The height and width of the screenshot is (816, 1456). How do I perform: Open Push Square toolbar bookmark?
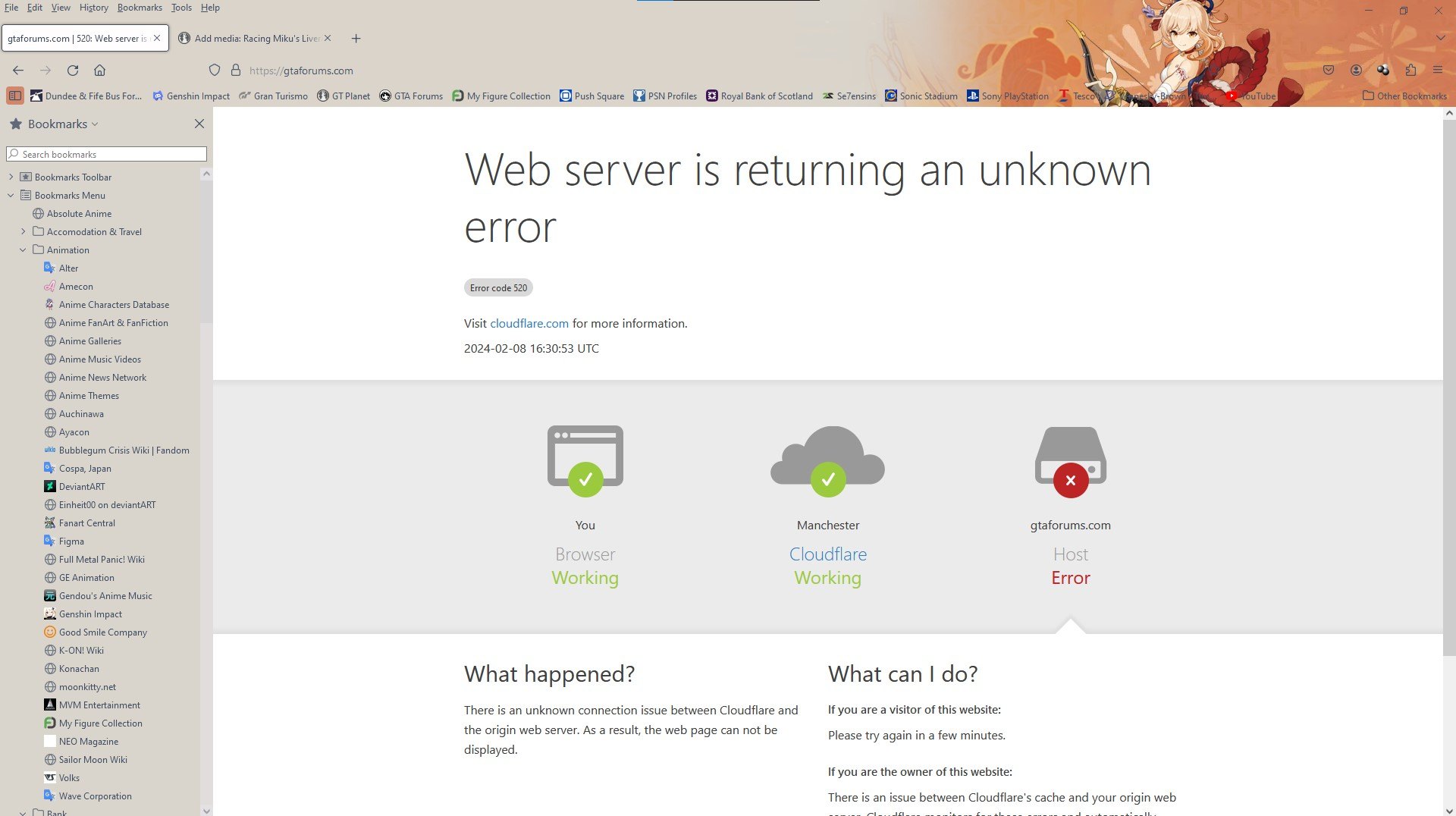(591, 96)
